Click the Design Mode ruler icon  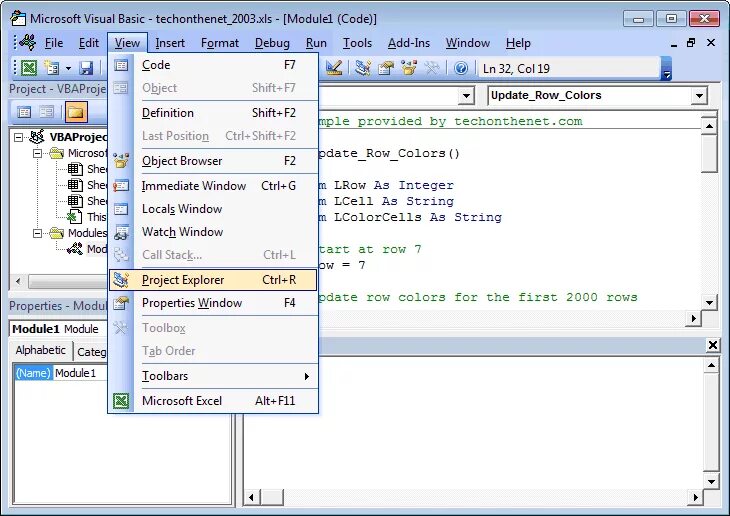point(334,68)
